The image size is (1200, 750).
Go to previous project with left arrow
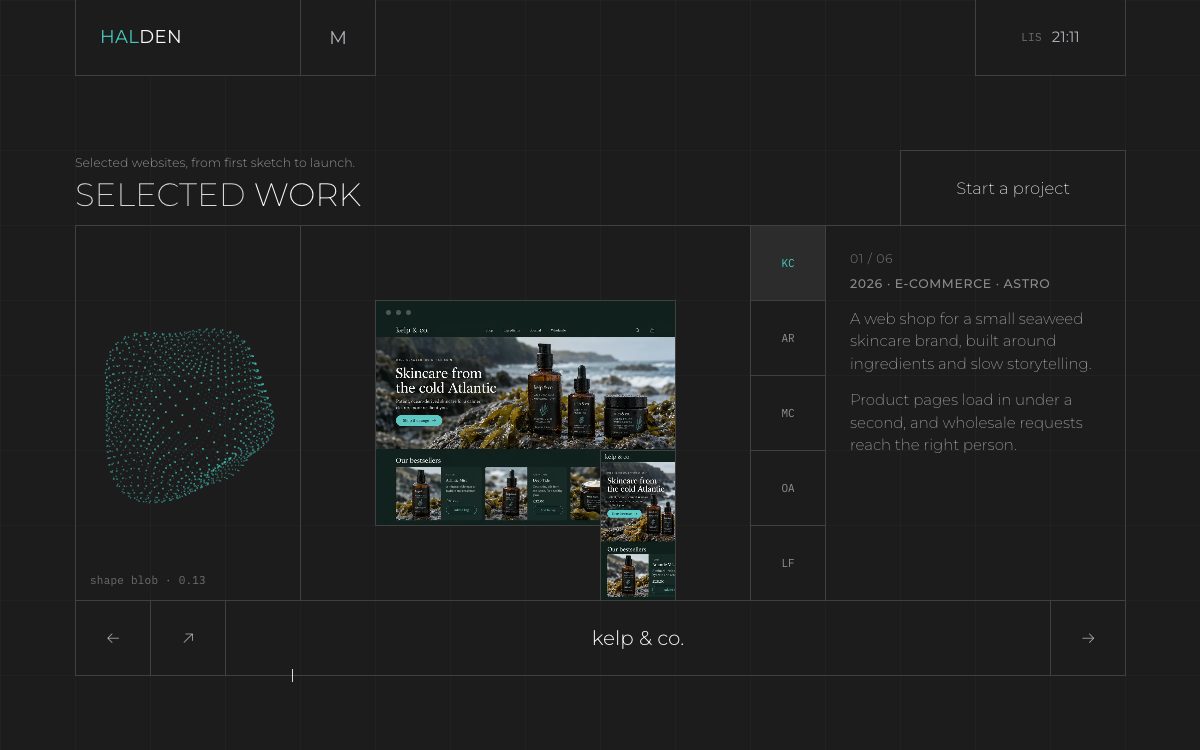click(113, 638)
